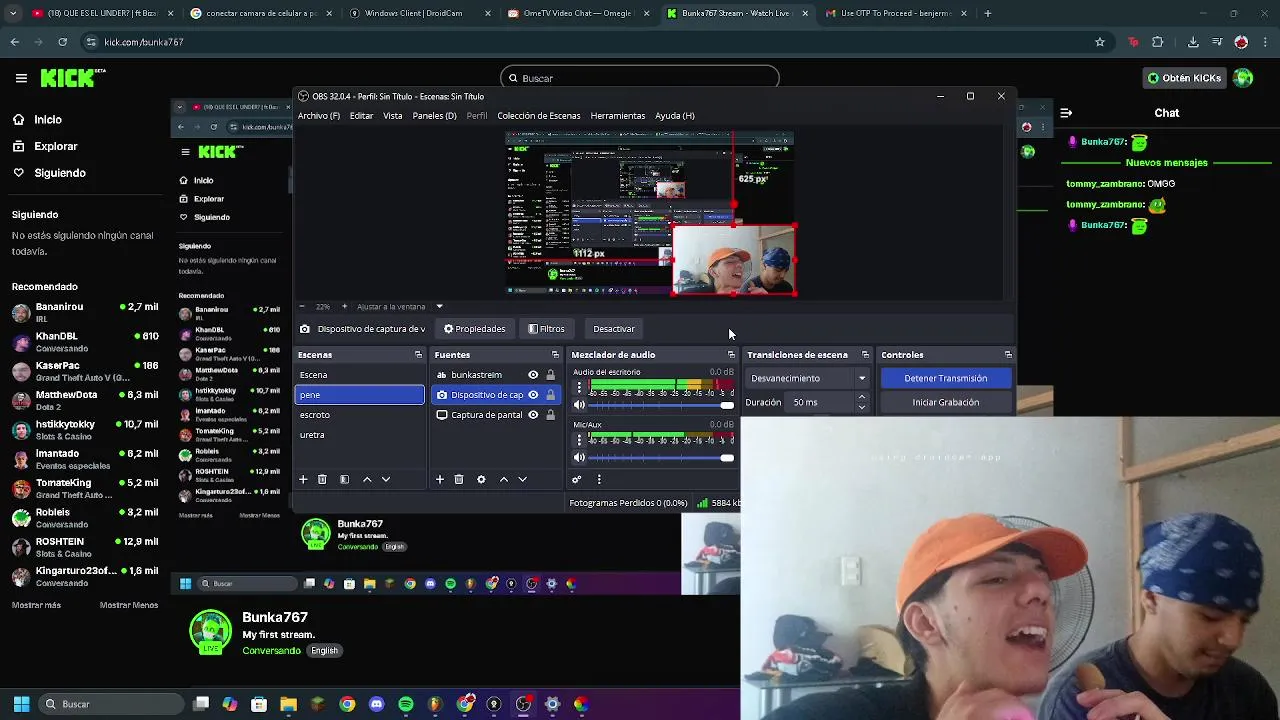This screenshot has width=1280, height=720.
Task: Toggle lock on Dispositivo de captura source
Action: (550, 395)
